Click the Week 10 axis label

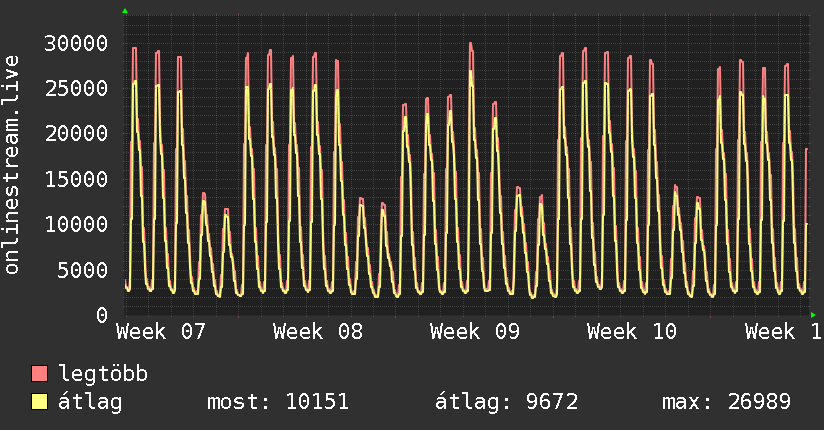point(632,332)
